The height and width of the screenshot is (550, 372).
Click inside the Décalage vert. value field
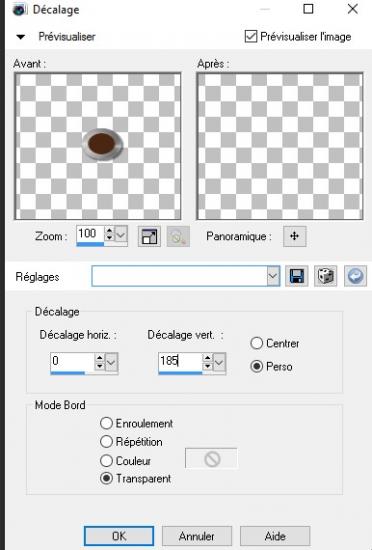click(180, 361)
